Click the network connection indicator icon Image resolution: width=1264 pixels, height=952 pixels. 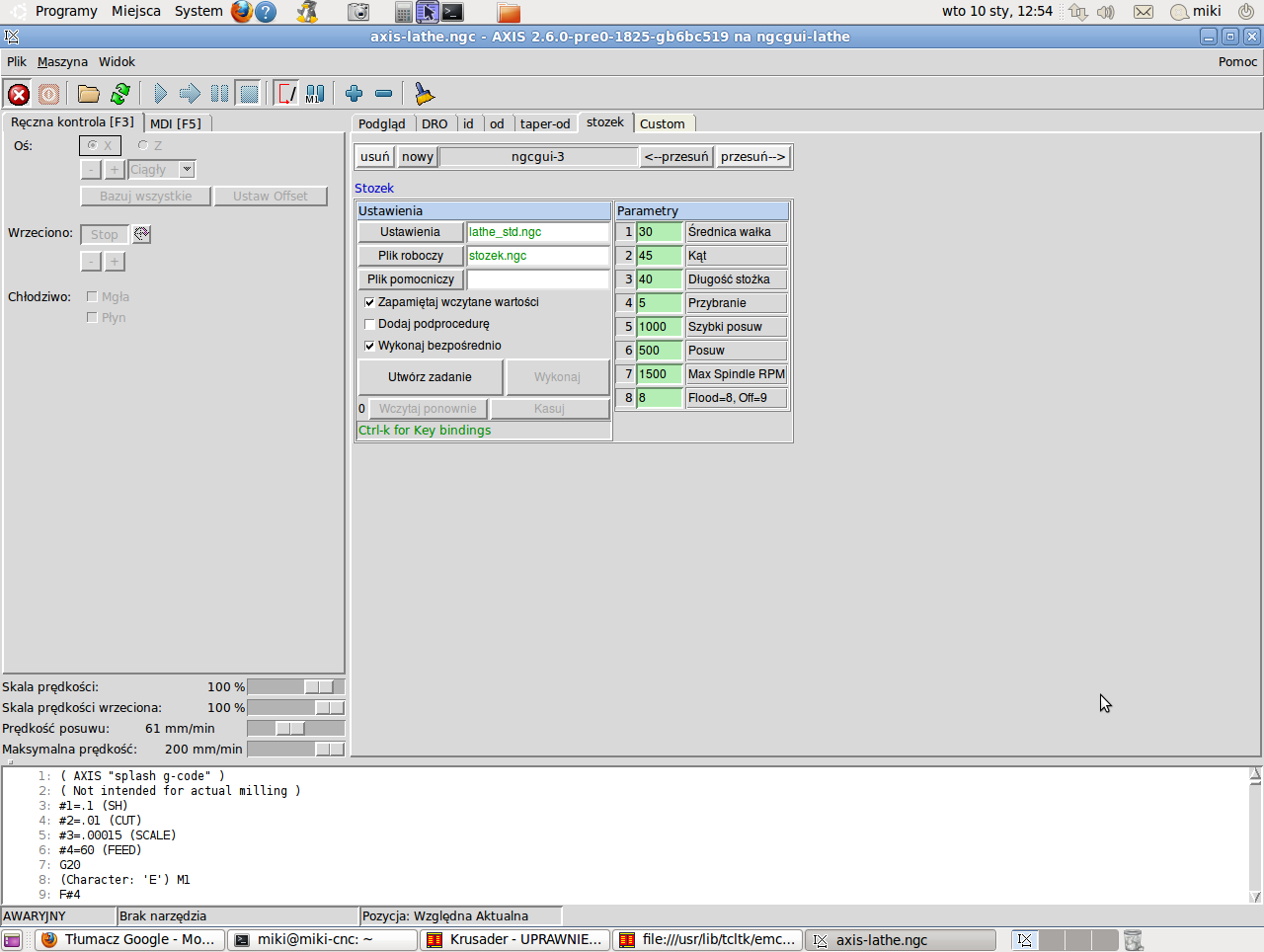1078,12
